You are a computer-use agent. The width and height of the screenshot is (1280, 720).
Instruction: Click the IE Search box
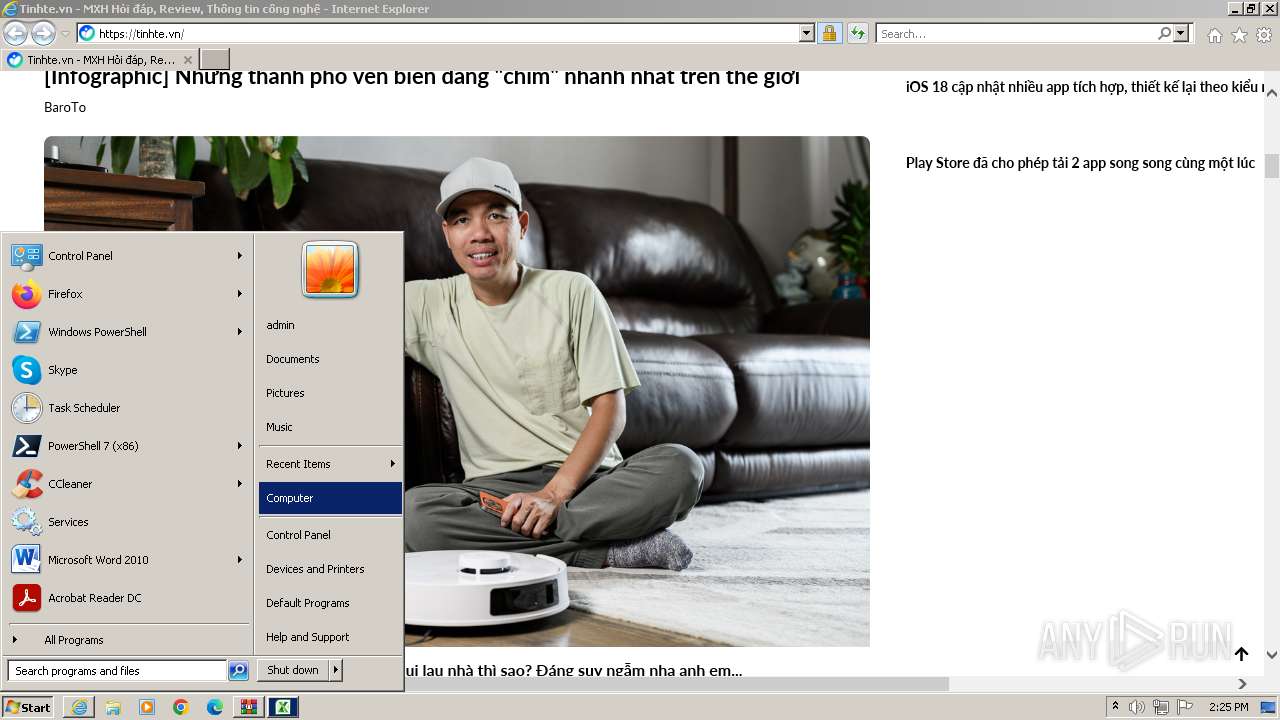[x=1017, y=33]
